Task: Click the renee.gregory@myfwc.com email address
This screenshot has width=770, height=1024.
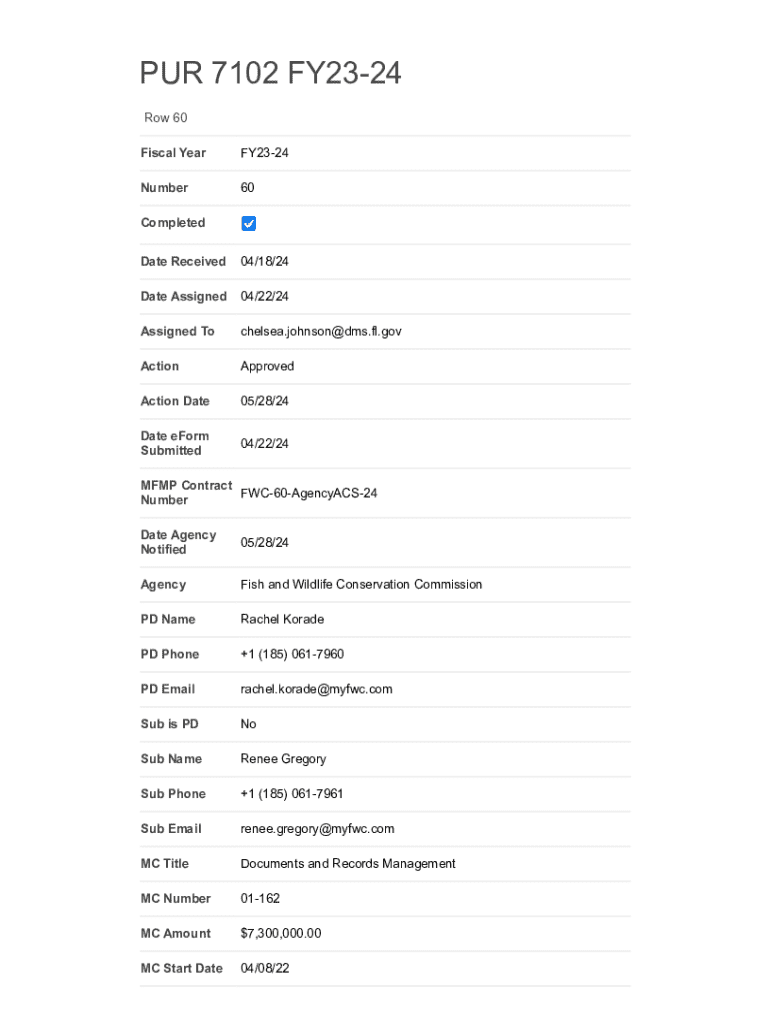Action: pos(317,829)
